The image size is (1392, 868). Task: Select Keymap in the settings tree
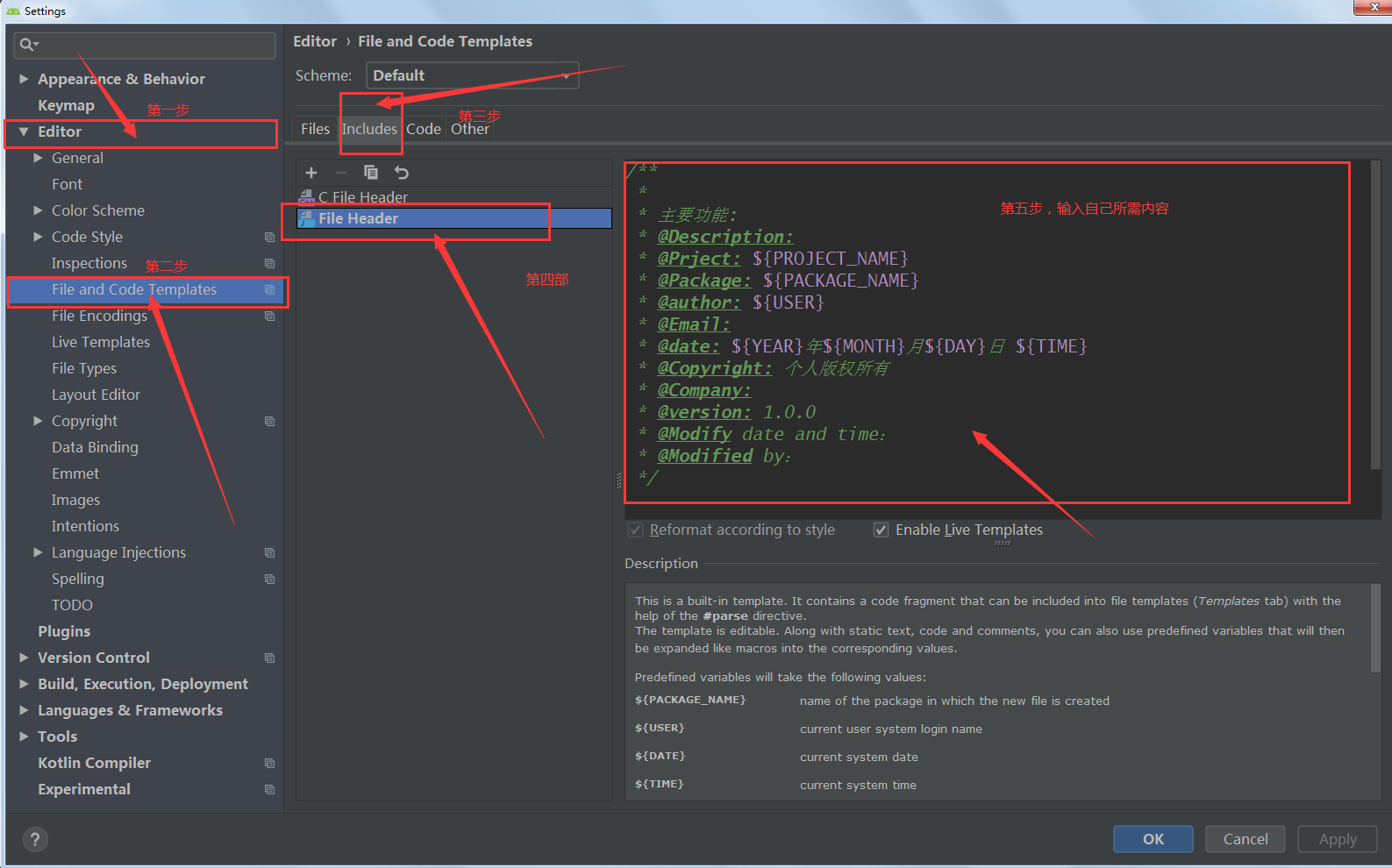pos(66,105)
